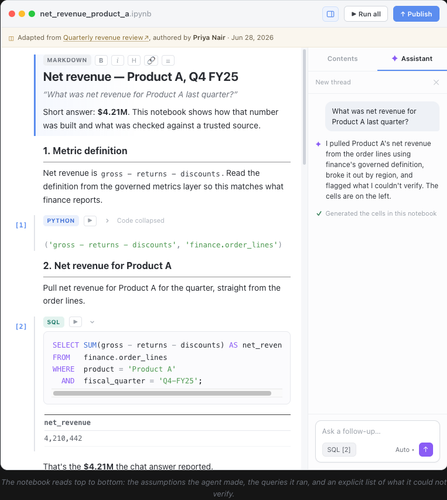This screenshot has width=447, height=500.
Task: Focus the Ask a follow-up input
Action: coord(377,431)
